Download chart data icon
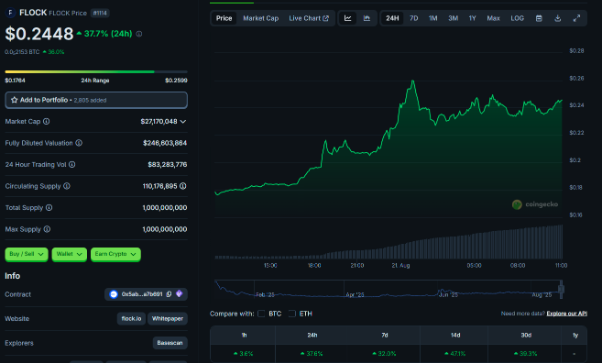 click(557, 18)
